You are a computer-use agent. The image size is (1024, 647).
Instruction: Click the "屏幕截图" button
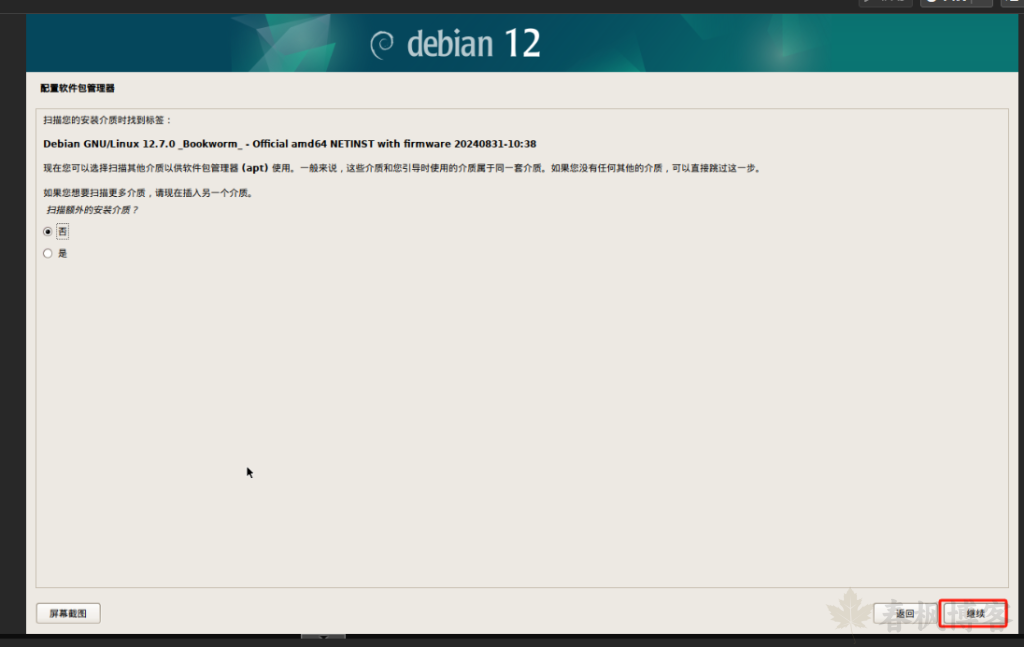point(68,612)
